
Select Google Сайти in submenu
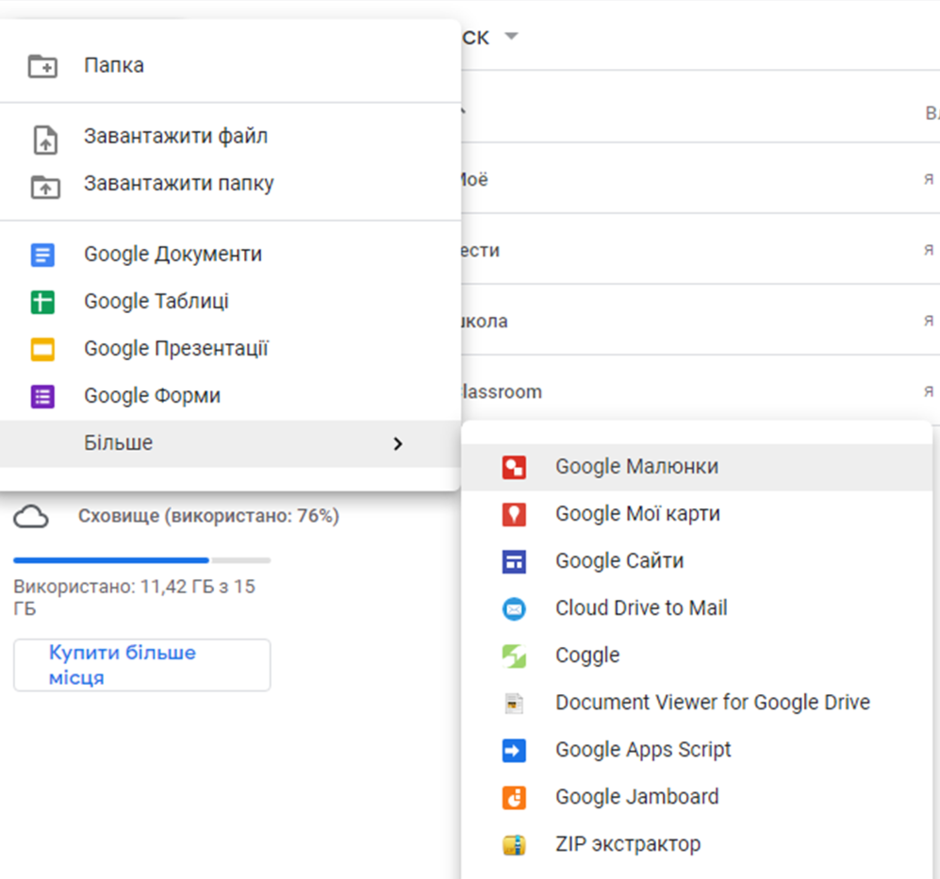point(697,562)
